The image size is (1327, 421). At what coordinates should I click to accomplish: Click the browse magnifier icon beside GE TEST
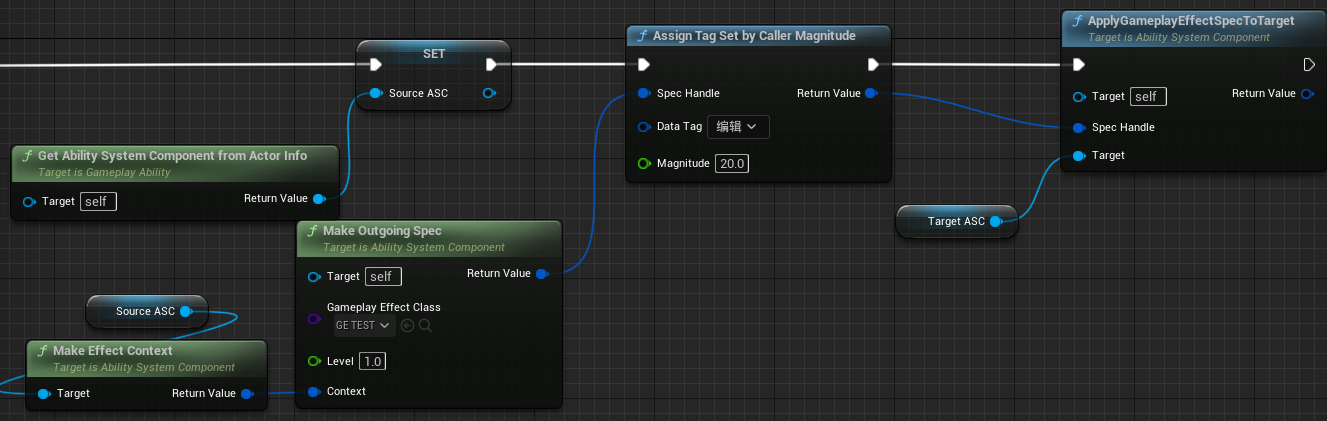pyautogui.click(x=426, y=326)
